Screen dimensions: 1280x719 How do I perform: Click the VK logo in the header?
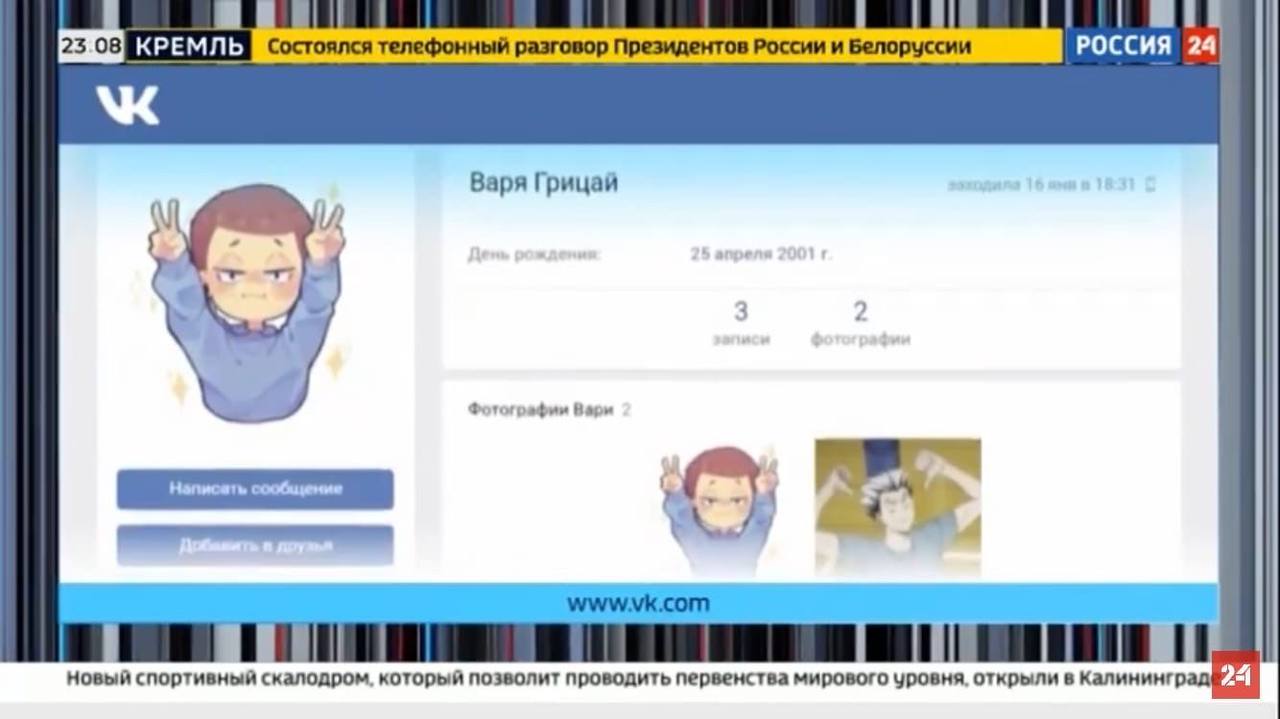[x=127, y=105]
